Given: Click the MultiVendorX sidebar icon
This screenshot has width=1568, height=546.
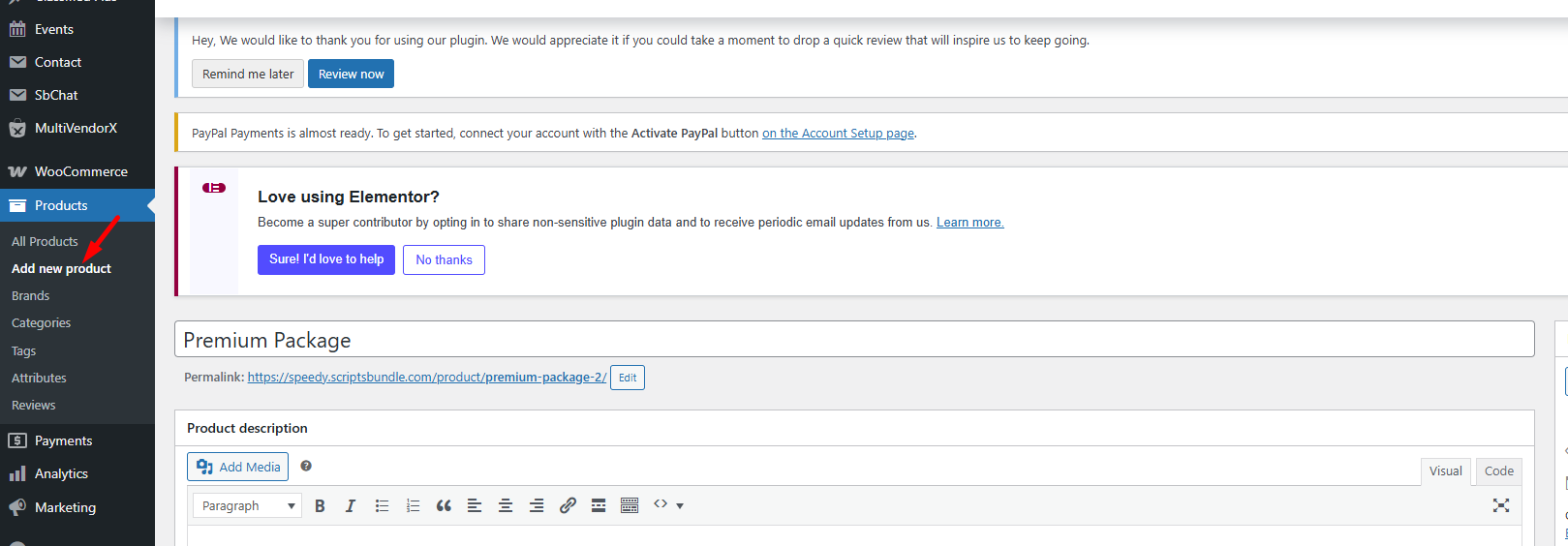Looking at the screenshot, I should (17, 128).
